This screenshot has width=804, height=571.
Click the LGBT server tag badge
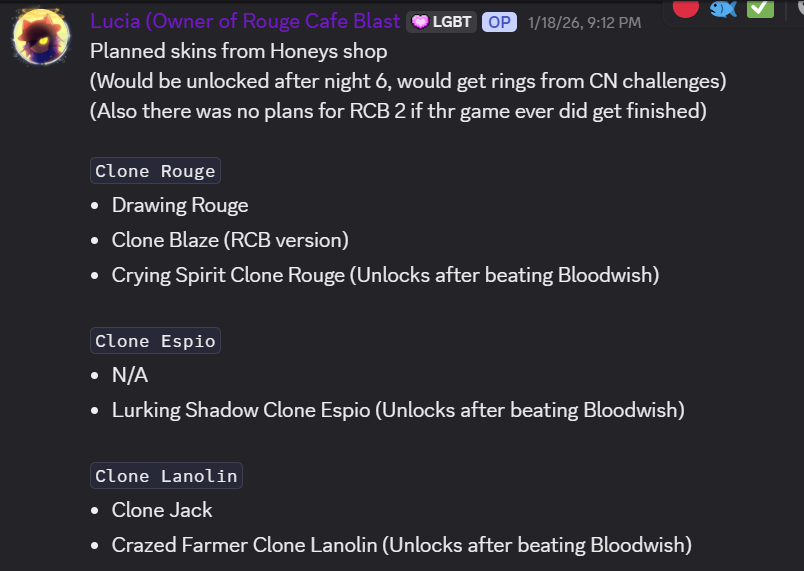[441, 22]
